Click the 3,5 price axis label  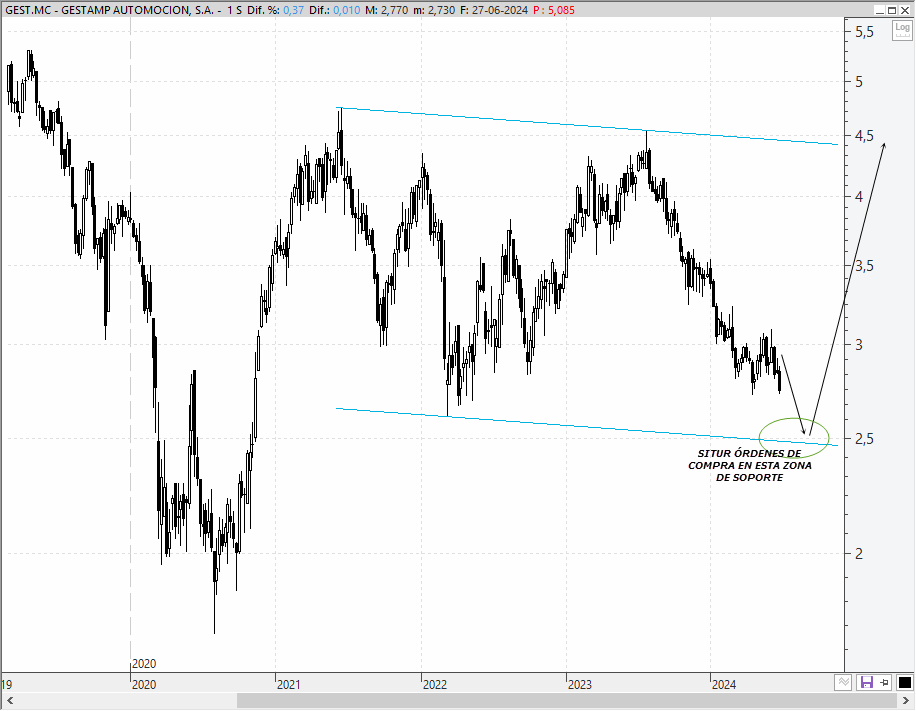[x=864, y=266]
